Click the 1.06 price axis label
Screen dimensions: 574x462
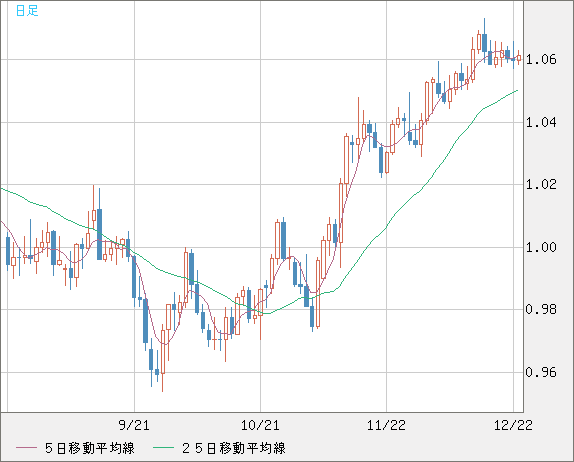(x=541, y=59)
